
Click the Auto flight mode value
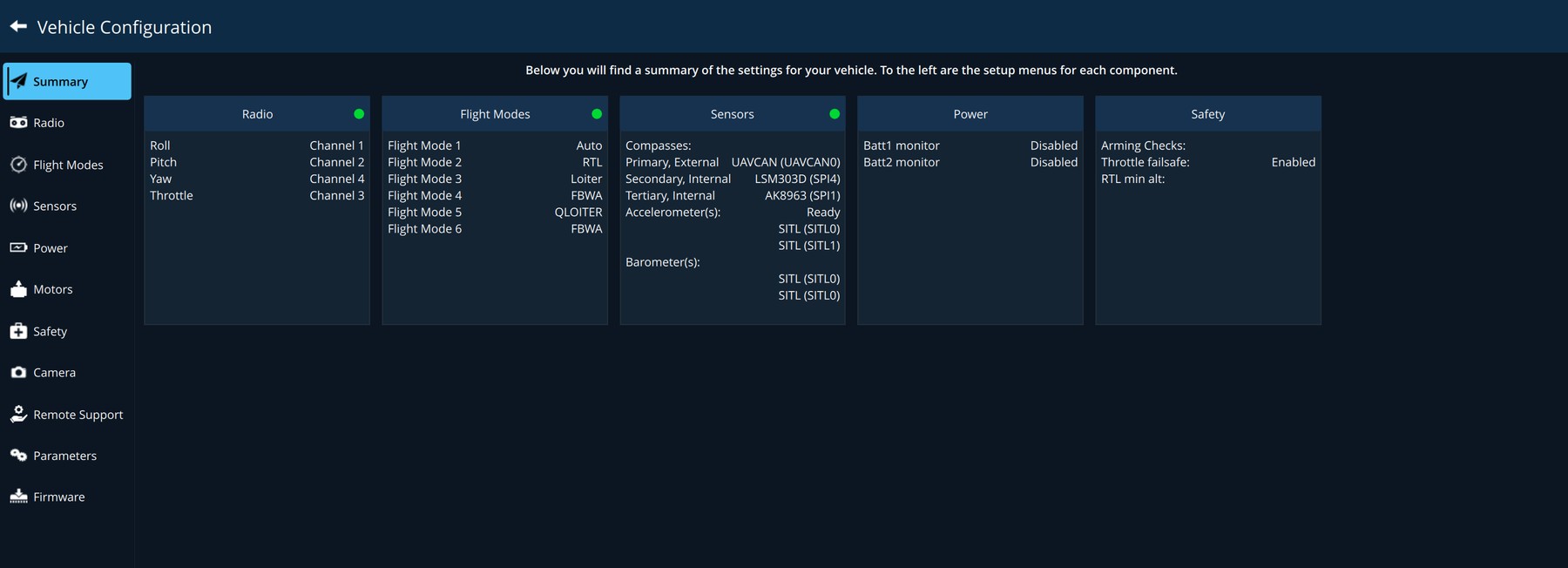click(589, 145)
